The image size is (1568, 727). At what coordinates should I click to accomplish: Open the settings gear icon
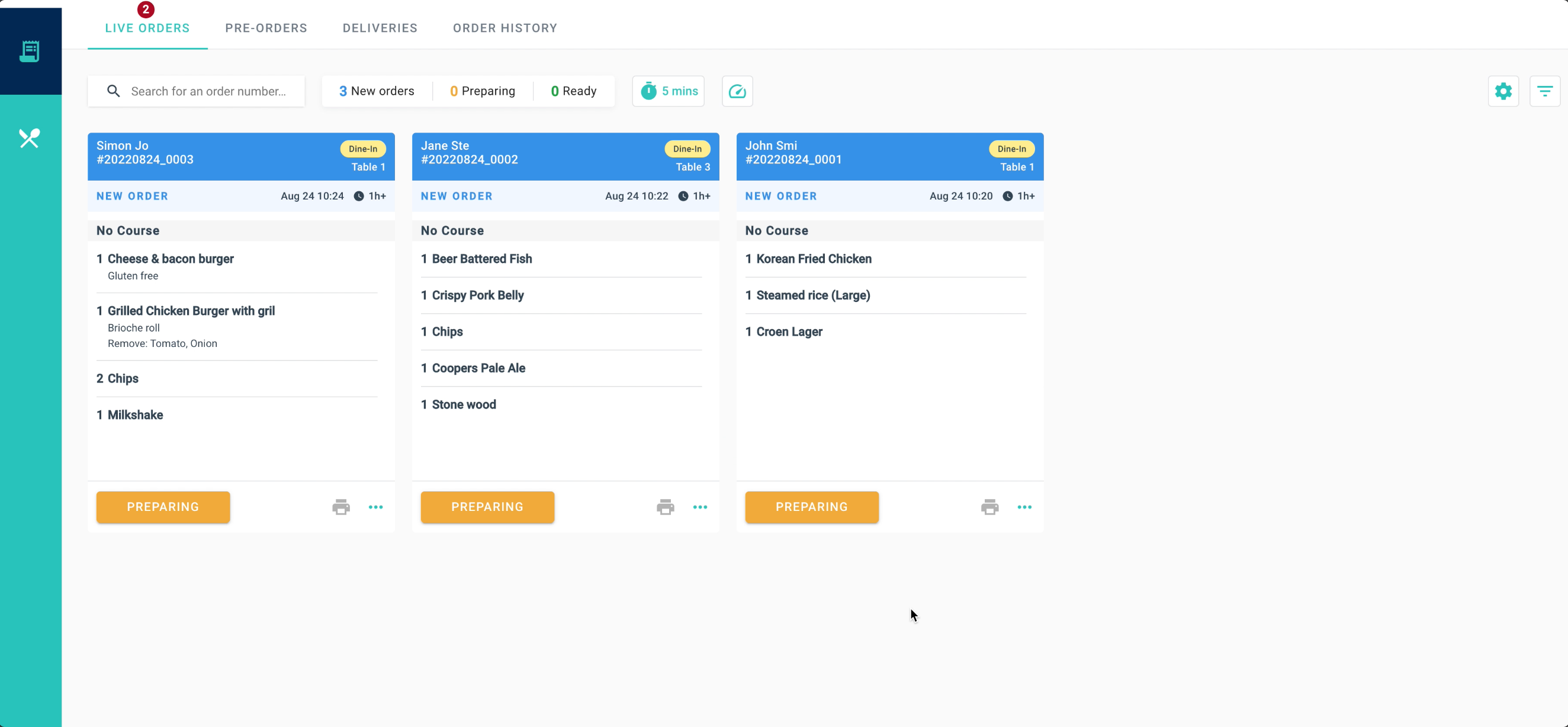pyautogui.click(x=1503, y=91)
